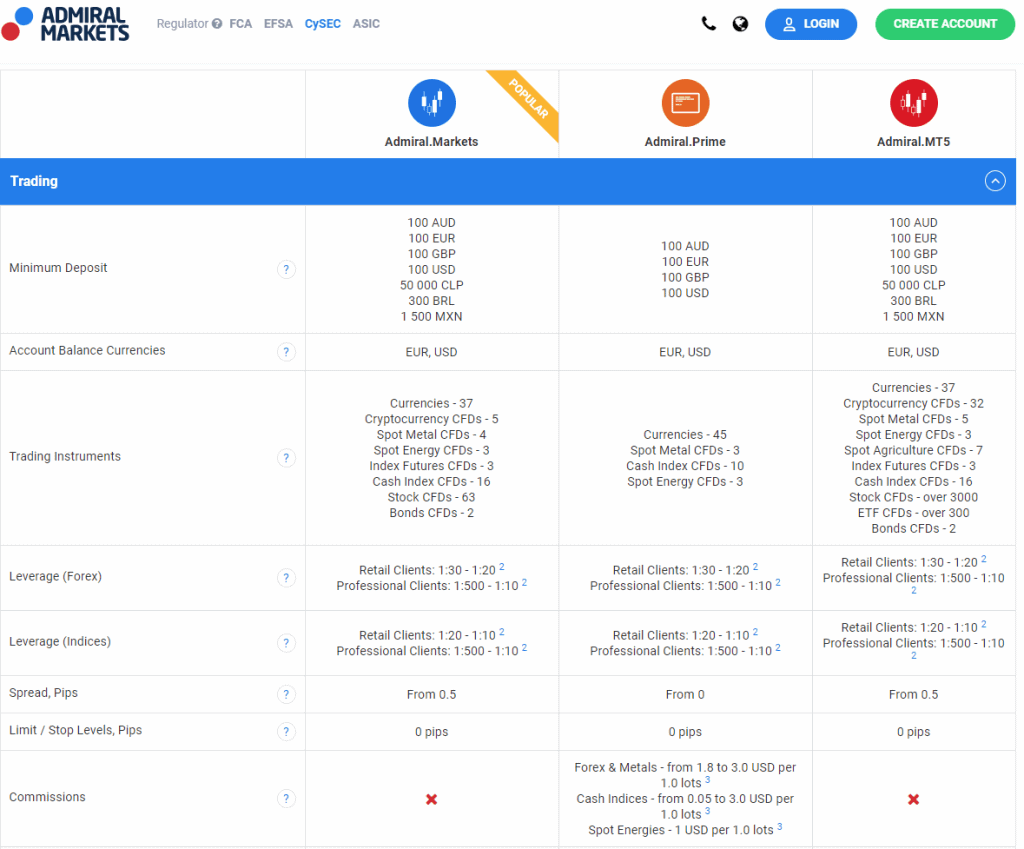Select FCA regulator
1024x849 pixels.
pyautogui.click(x=240, y=24)
